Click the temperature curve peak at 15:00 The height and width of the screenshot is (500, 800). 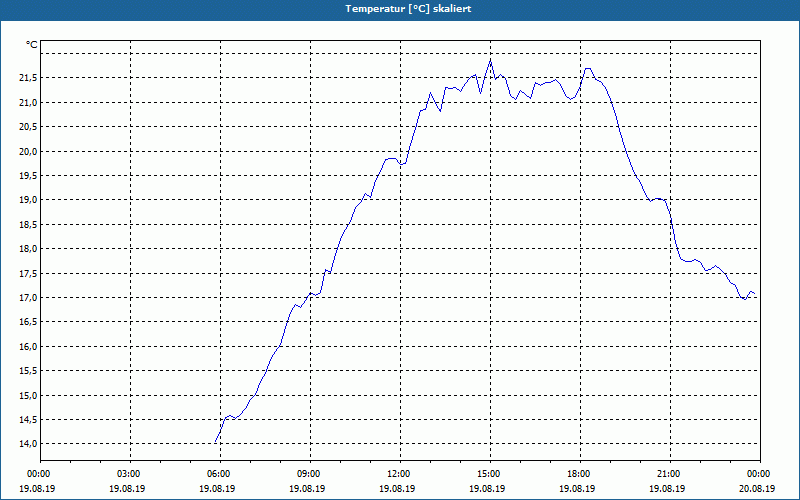490,60
